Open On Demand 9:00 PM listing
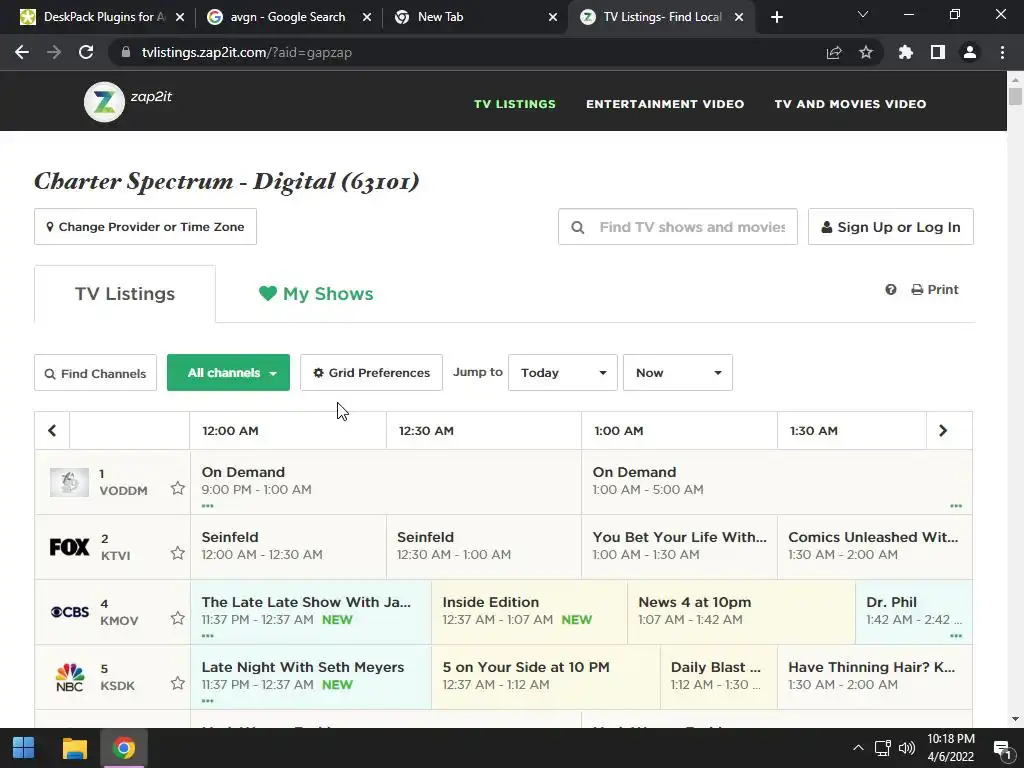Viewport: 1024px width, 768px height. [385, 481]
